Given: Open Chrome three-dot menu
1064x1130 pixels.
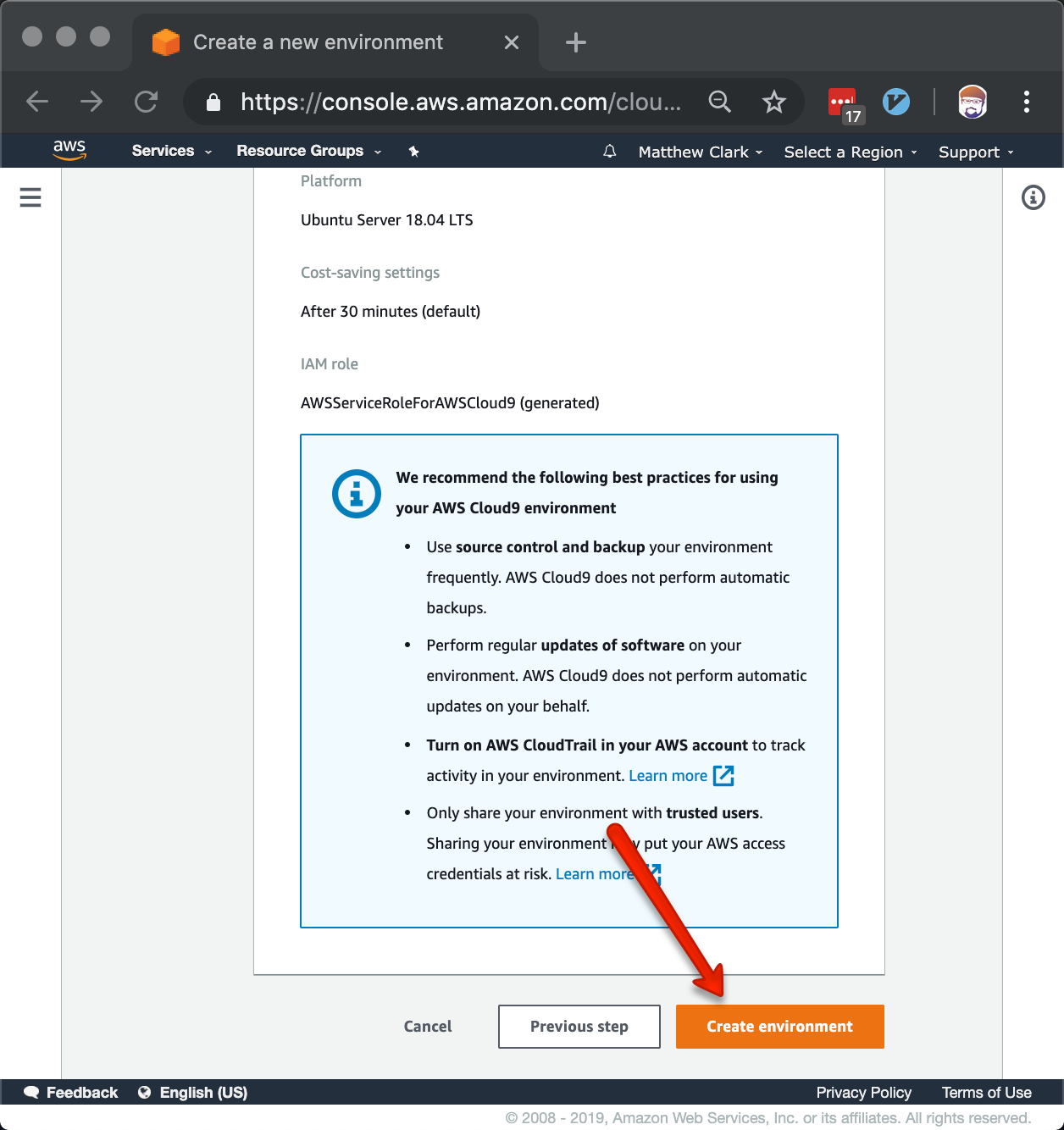Looking at the screenshot, I should 1026,102.
